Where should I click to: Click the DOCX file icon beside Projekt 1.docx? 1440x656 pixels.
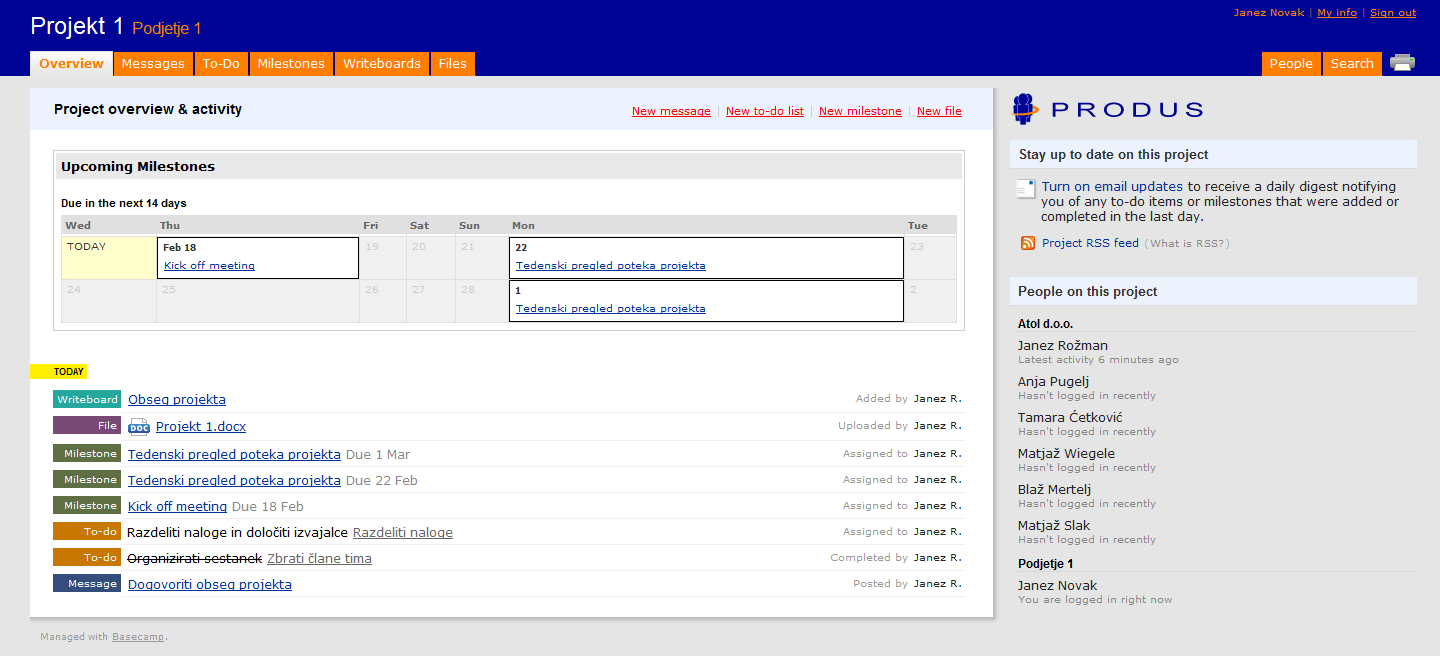tap(139, 427)
